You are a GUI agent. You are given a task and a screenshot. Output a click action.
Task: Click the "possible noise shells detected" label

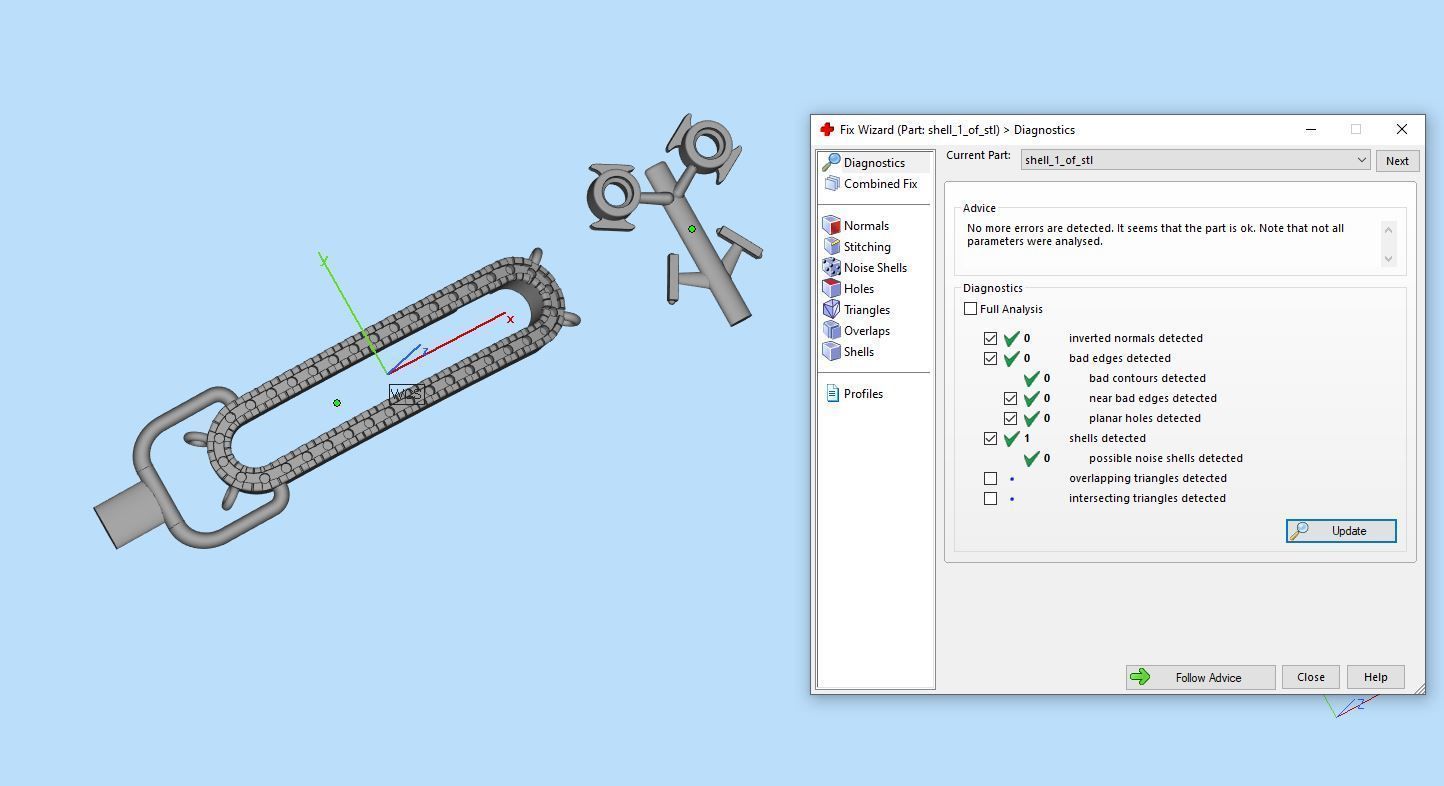point(1166,459)
